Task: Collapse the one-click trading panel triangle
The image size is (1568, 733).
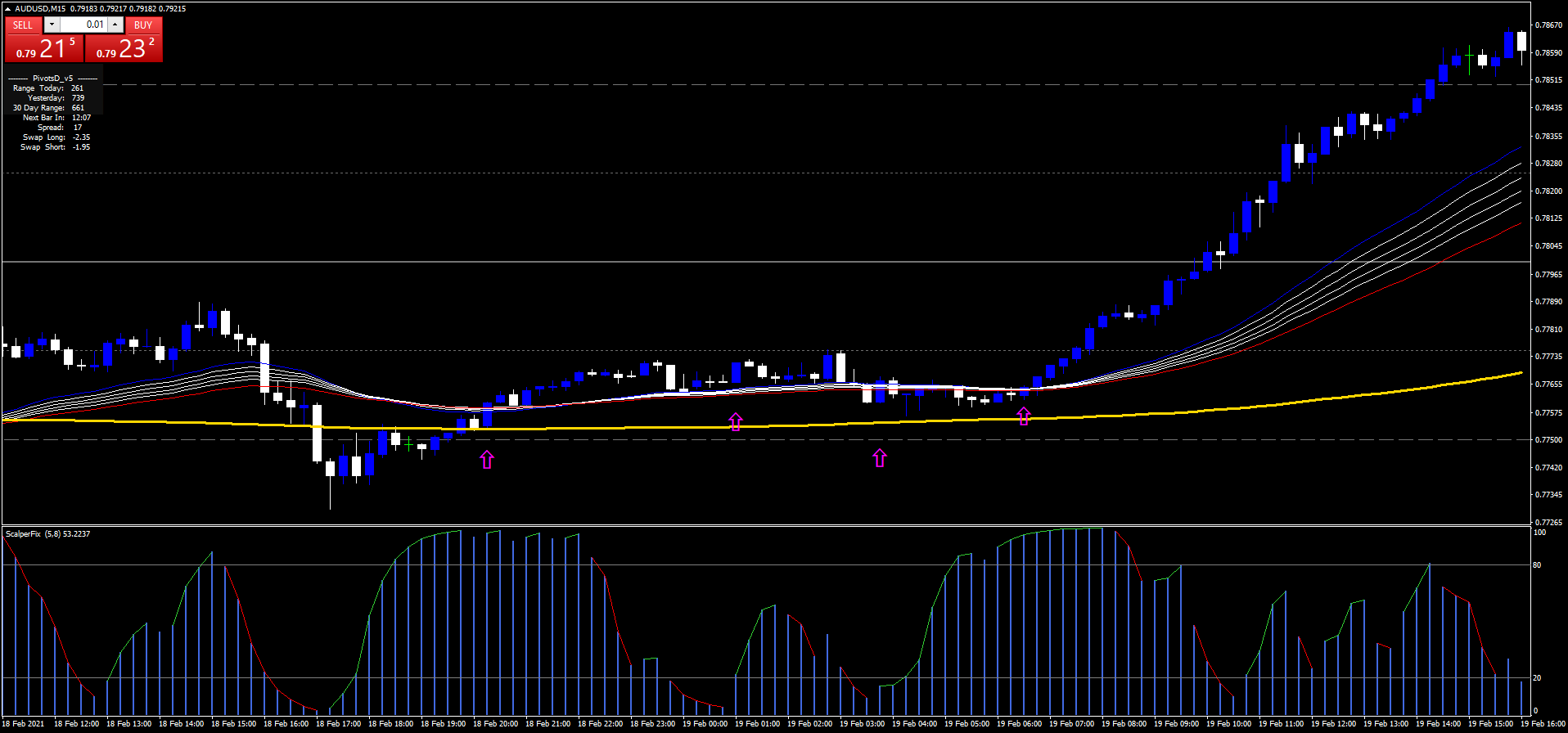Action: [8, 9]
